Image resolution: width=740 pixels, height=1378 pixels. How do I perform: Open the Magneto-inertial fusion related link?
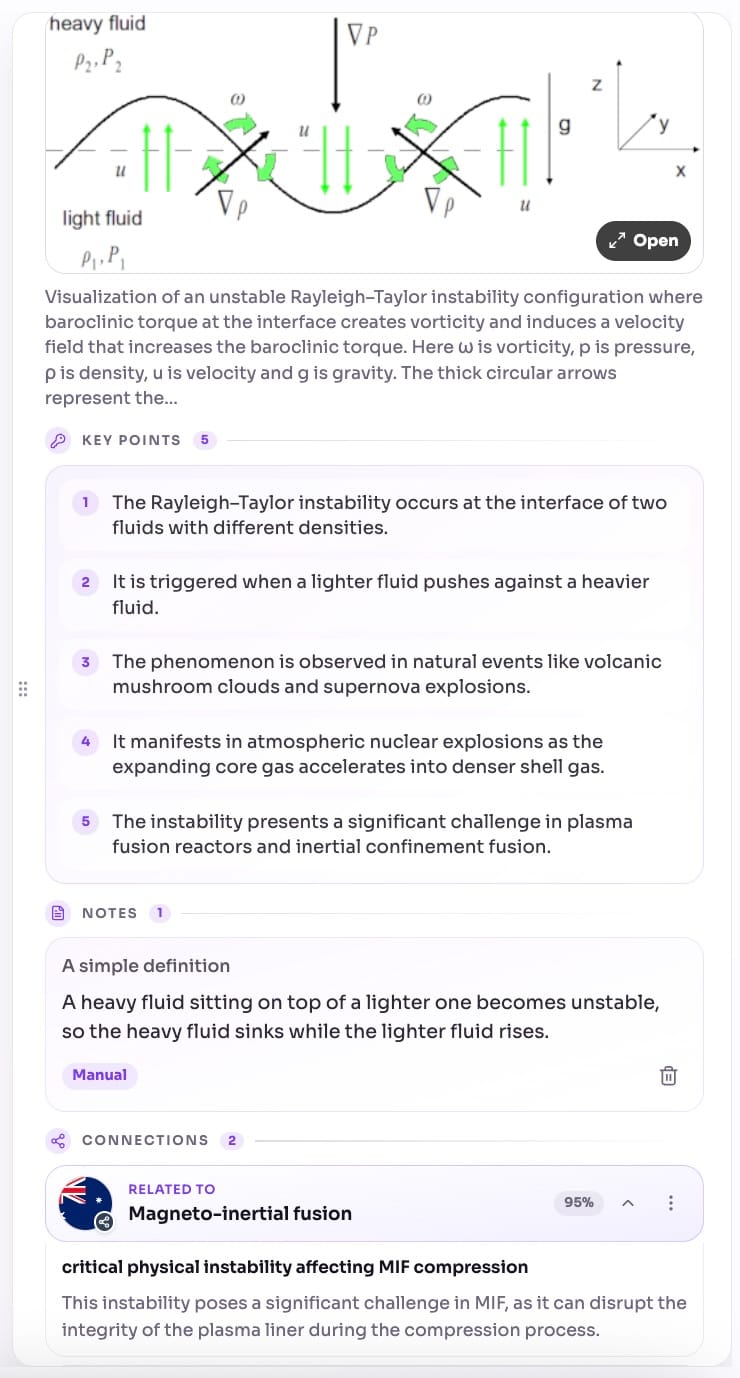tap(240, 1213)
